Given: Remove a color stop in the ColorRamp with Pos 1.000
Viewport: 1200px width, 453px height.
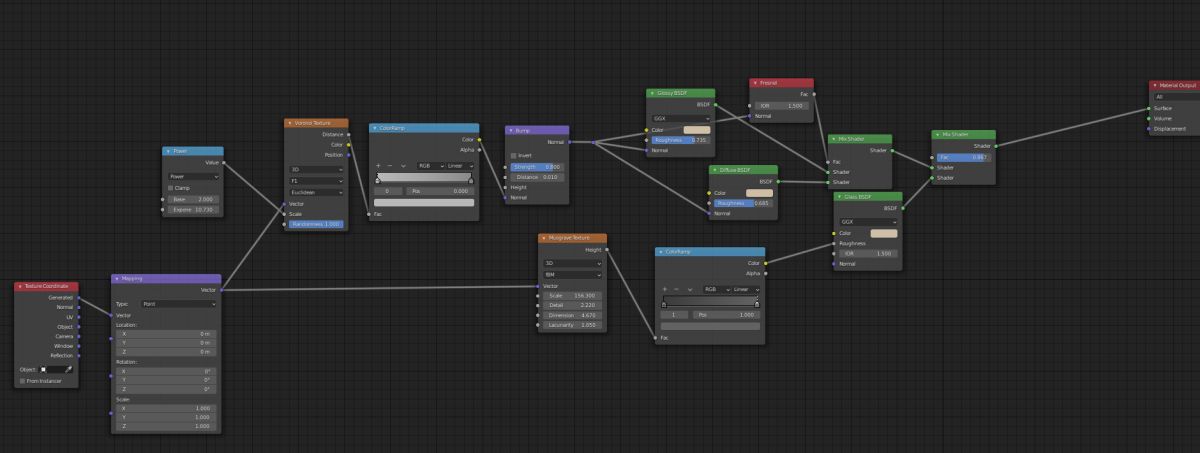Looking at the screenshot, I should coord(677,288).
